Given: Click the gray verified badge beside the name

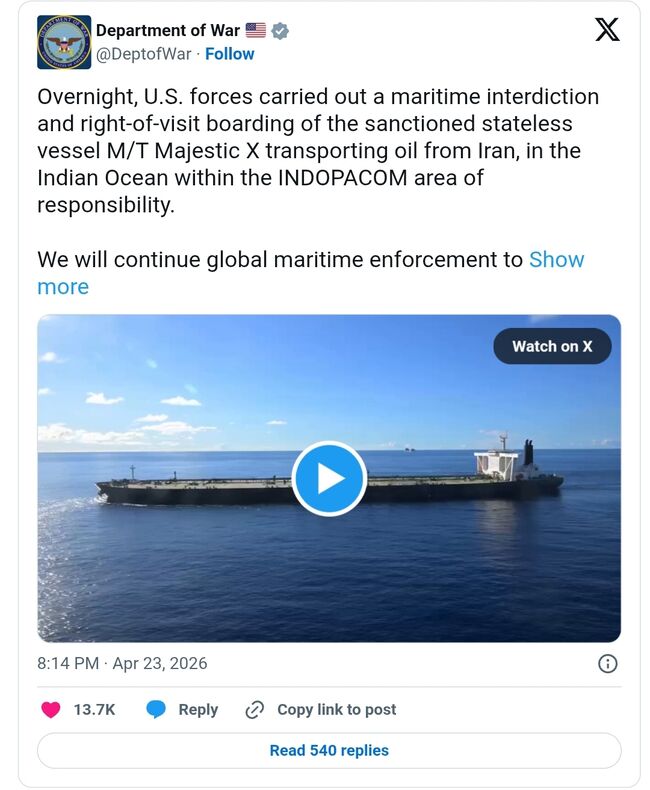Looking at the screenshot, I should click(281, 31).
